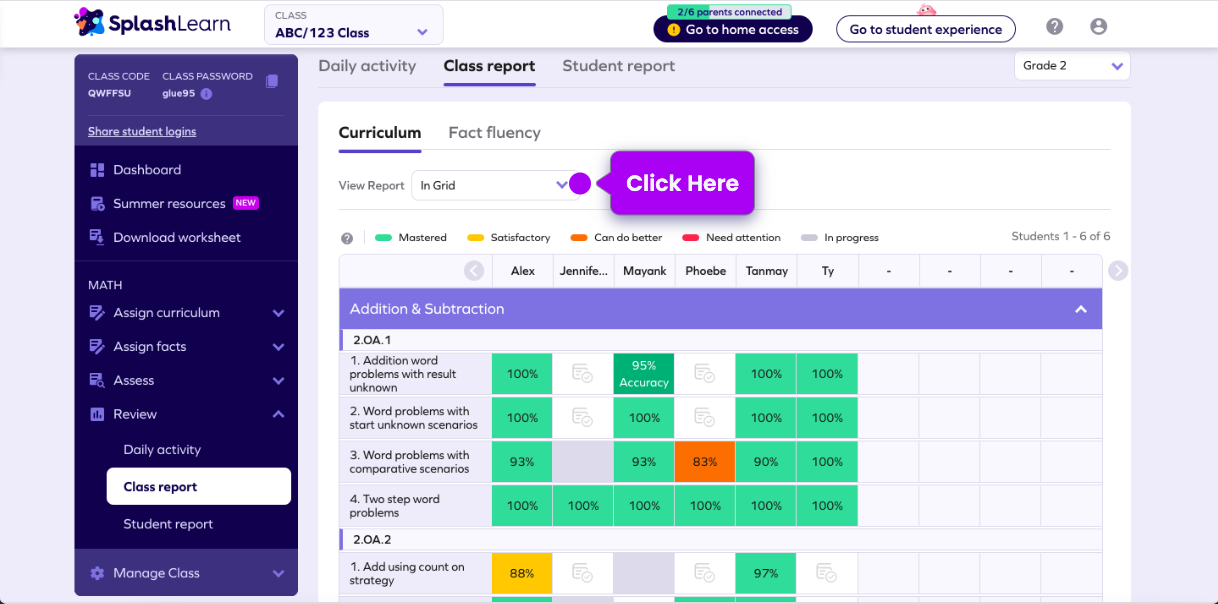1218x604 pixels.
Task: Switch to the Fact fluency tab
Action: [x=495, y=132]
